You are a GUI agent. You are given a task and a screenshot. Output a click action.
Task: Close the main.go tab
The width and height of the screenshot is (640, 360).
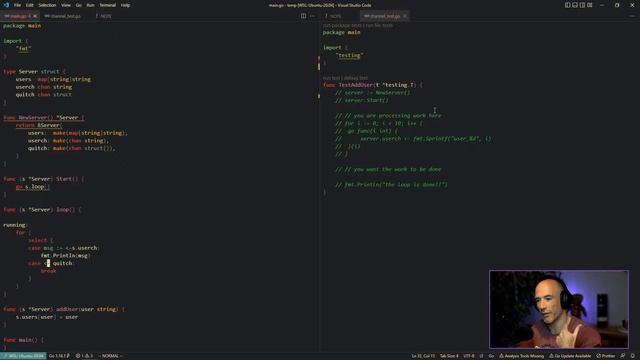[35, 16]
